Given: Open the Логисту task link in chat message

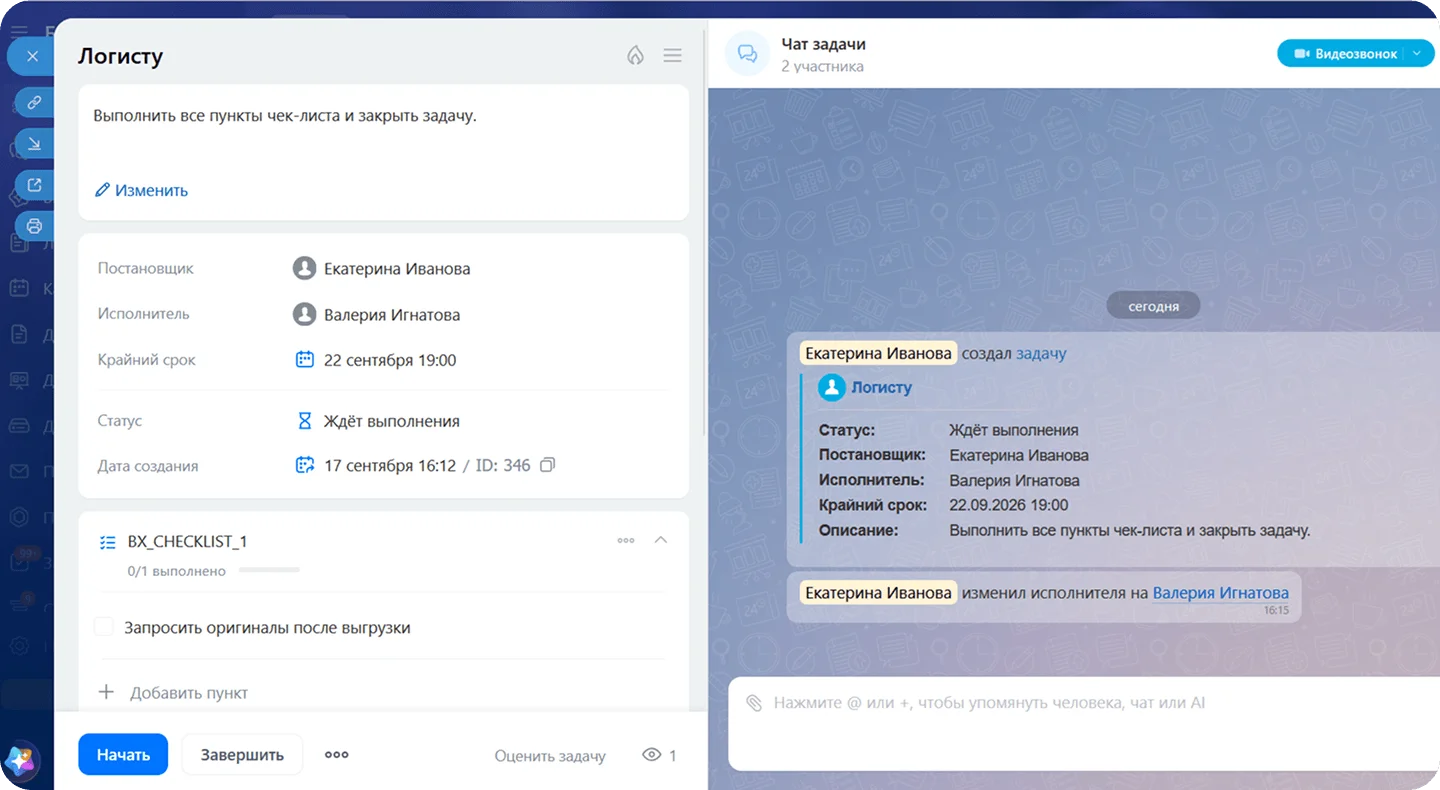Looking at the screenshot, I should pyautogui.click(x=881, y=387).
